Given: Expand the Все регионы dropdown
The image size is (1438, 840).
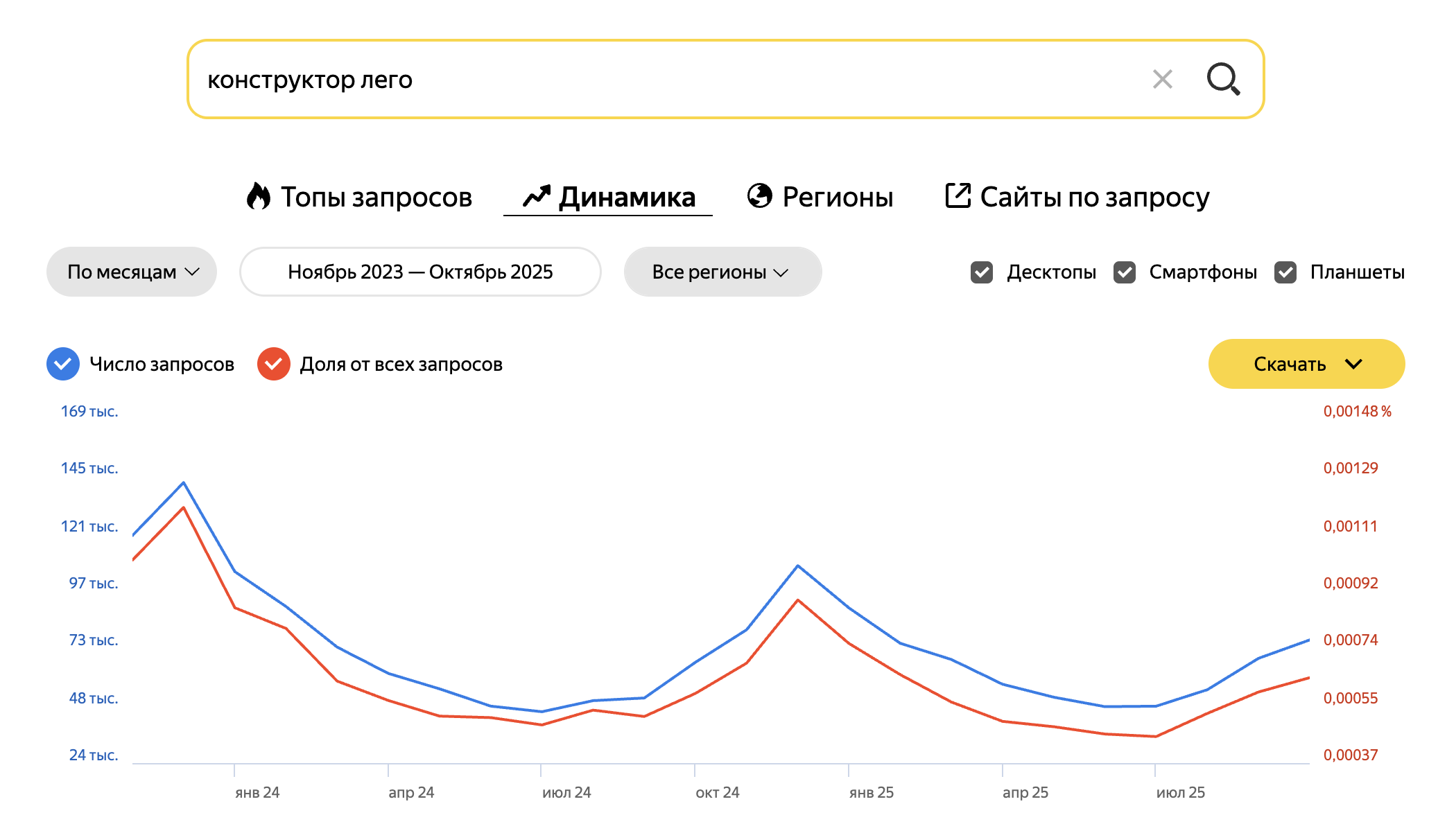Looking at the screenshot, I should 722,272.
